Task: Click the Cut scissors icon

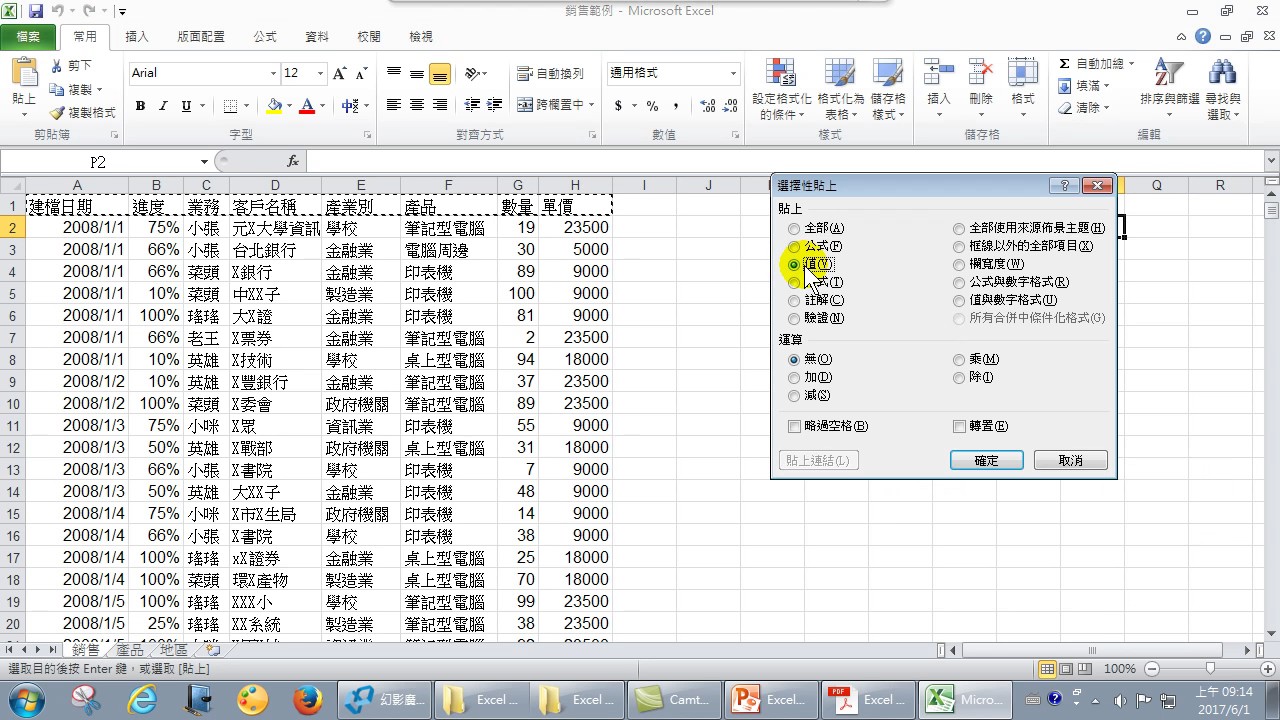Action: [57, 66]
